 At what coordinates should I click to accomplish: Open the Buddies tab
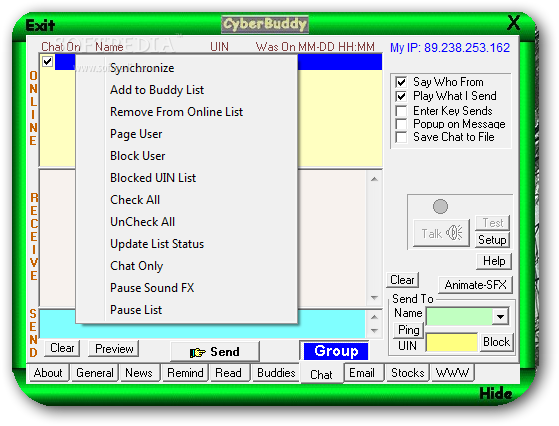[276, 373]
